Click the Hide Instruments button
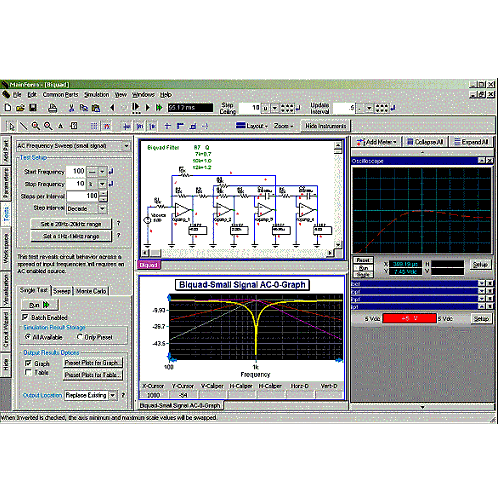Screen dimensions: 500x500 [x=326, y=126]
